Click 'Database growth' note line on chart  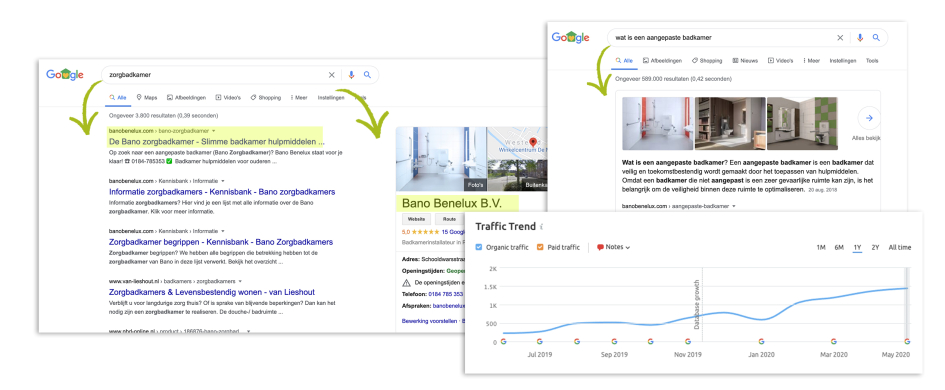pos(698,304)
